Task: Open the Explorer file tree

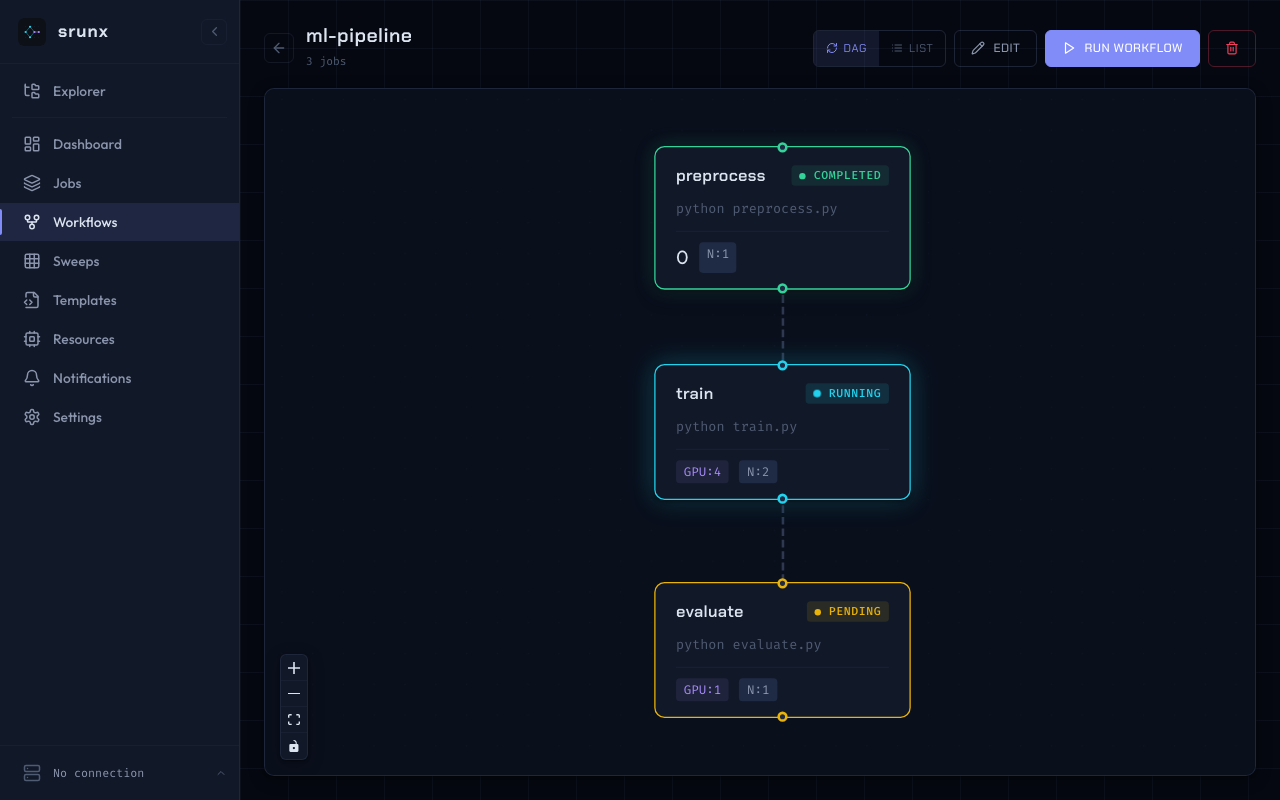Action: [x=79, y=91]
